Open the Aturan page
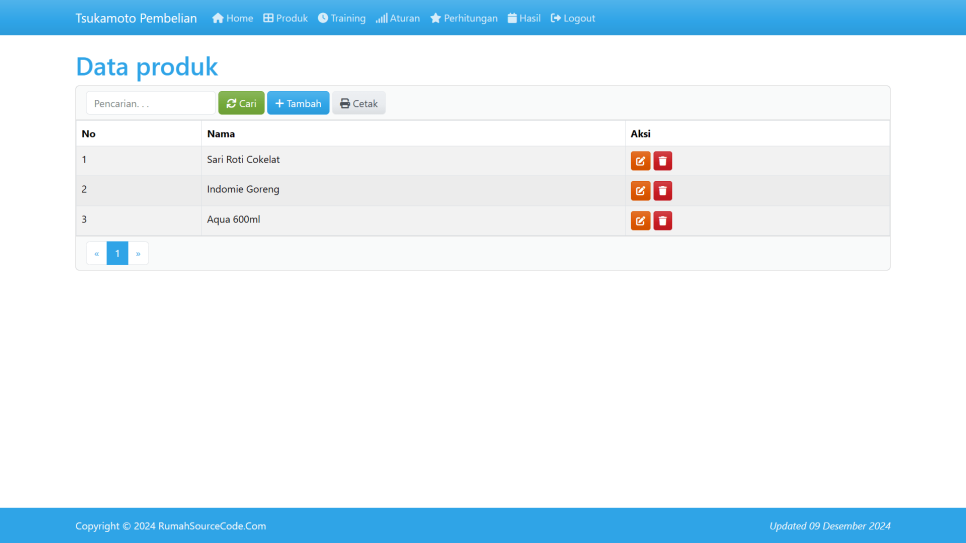This screenshot has height=543, width=966. [397, 18]
